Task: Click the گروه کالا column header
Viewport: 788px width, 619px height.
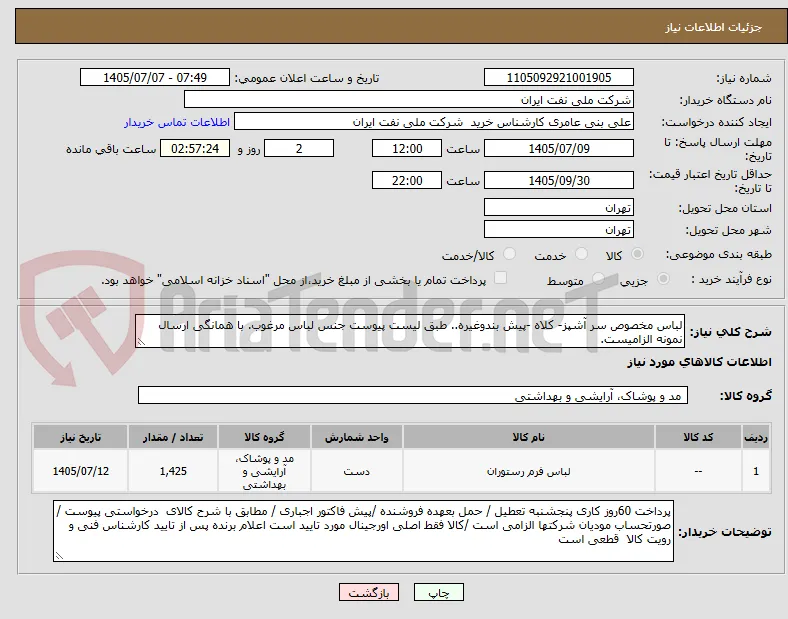Action: [x=264, y=437]
